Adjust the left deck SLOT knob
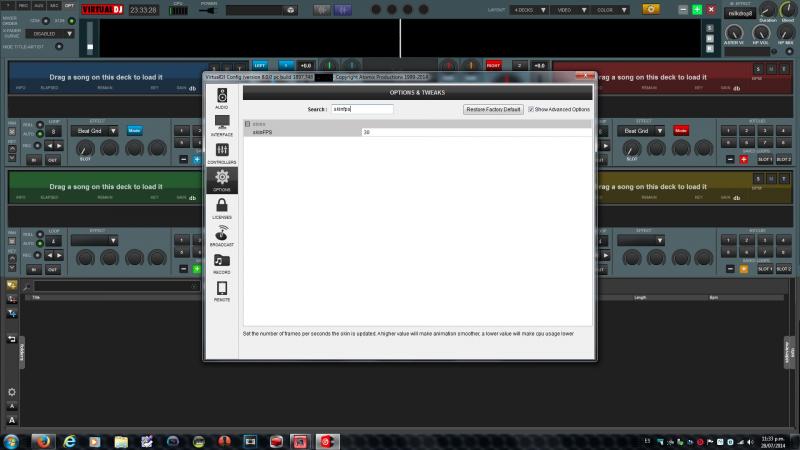Image resolution: width=800 pixels, height=450 pixels. click(85, 148)
